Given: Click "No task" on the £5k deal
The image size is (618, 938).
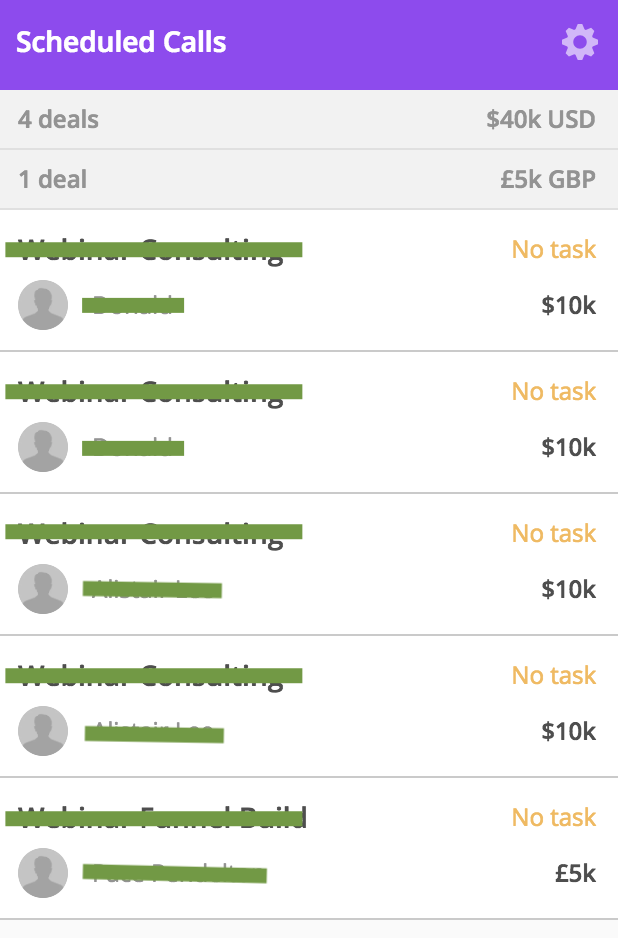Looking at the screenshot, I should click(554, 817).
